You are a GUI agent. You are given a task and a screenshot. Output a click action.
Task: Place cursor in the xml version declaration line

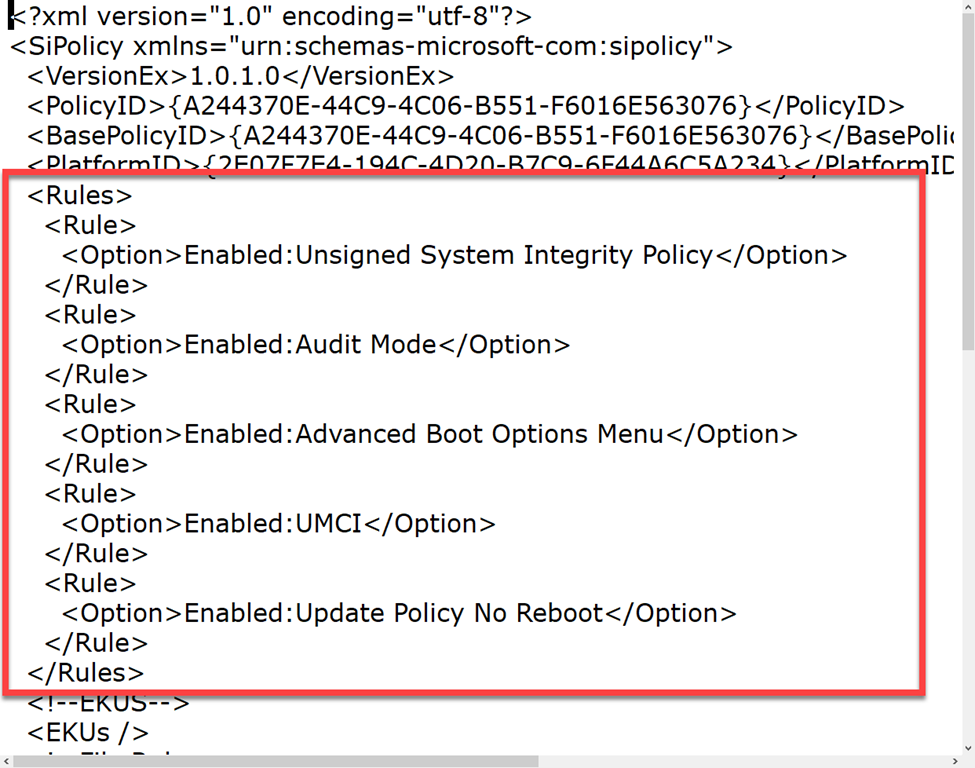click(270, 17)
